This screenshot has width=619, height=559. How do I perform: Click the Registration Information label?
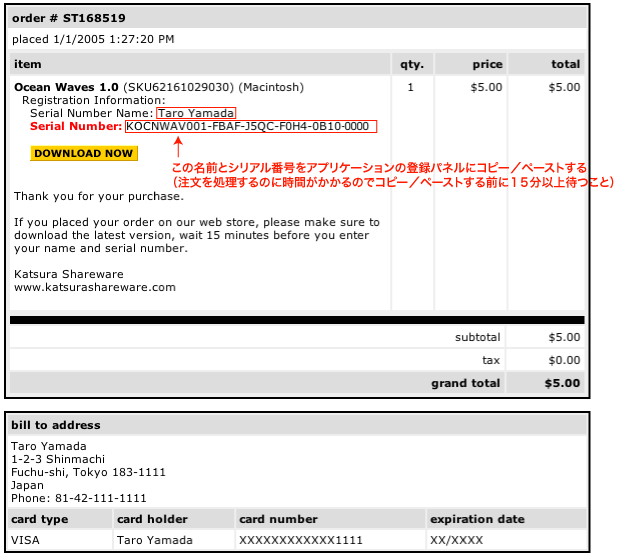point(94,100)
